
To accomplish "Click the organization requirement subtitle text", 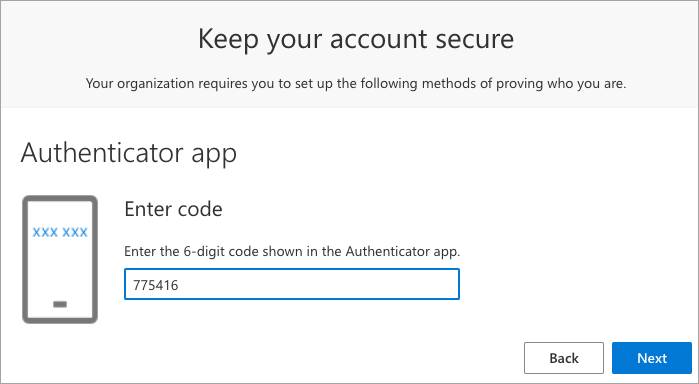I will pyautogui.click(x=356, y=83).
